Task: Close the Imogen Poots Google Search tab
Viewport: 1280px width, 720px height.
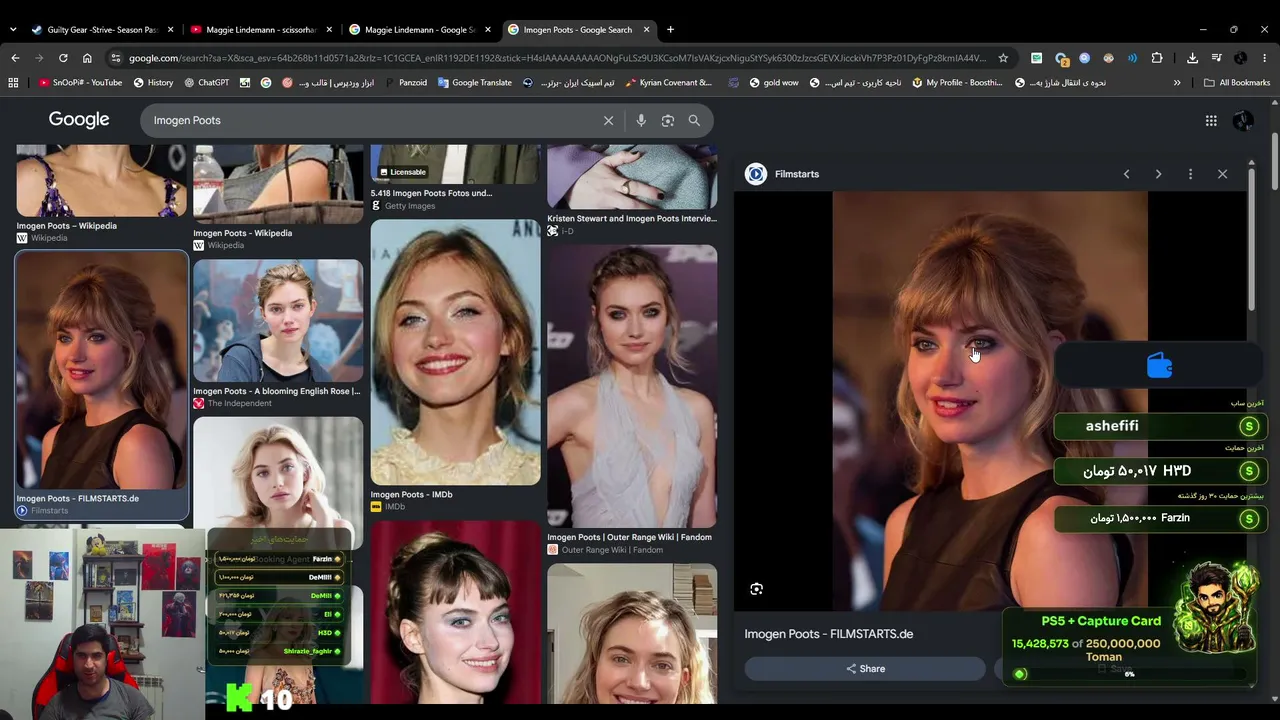Action: 646,30
